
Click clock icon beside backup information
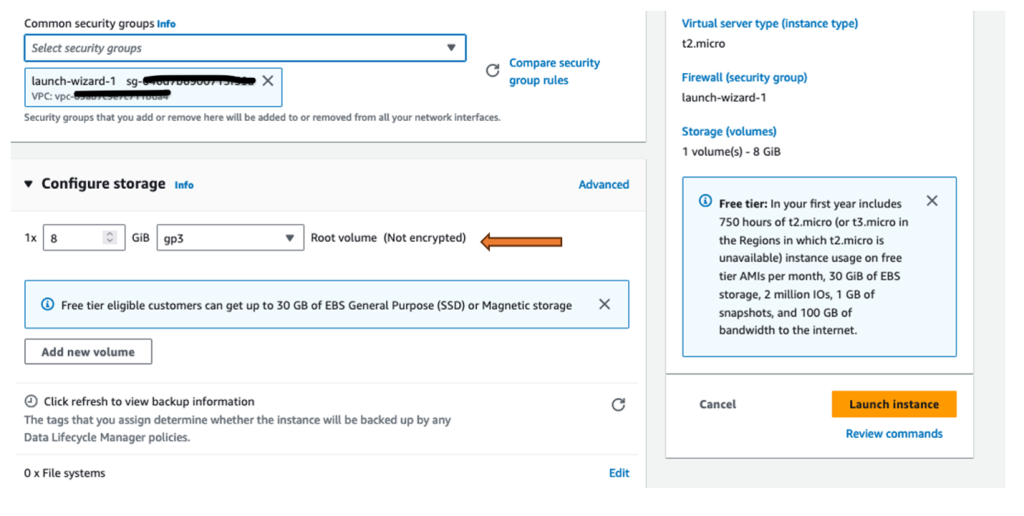point(31,401)
